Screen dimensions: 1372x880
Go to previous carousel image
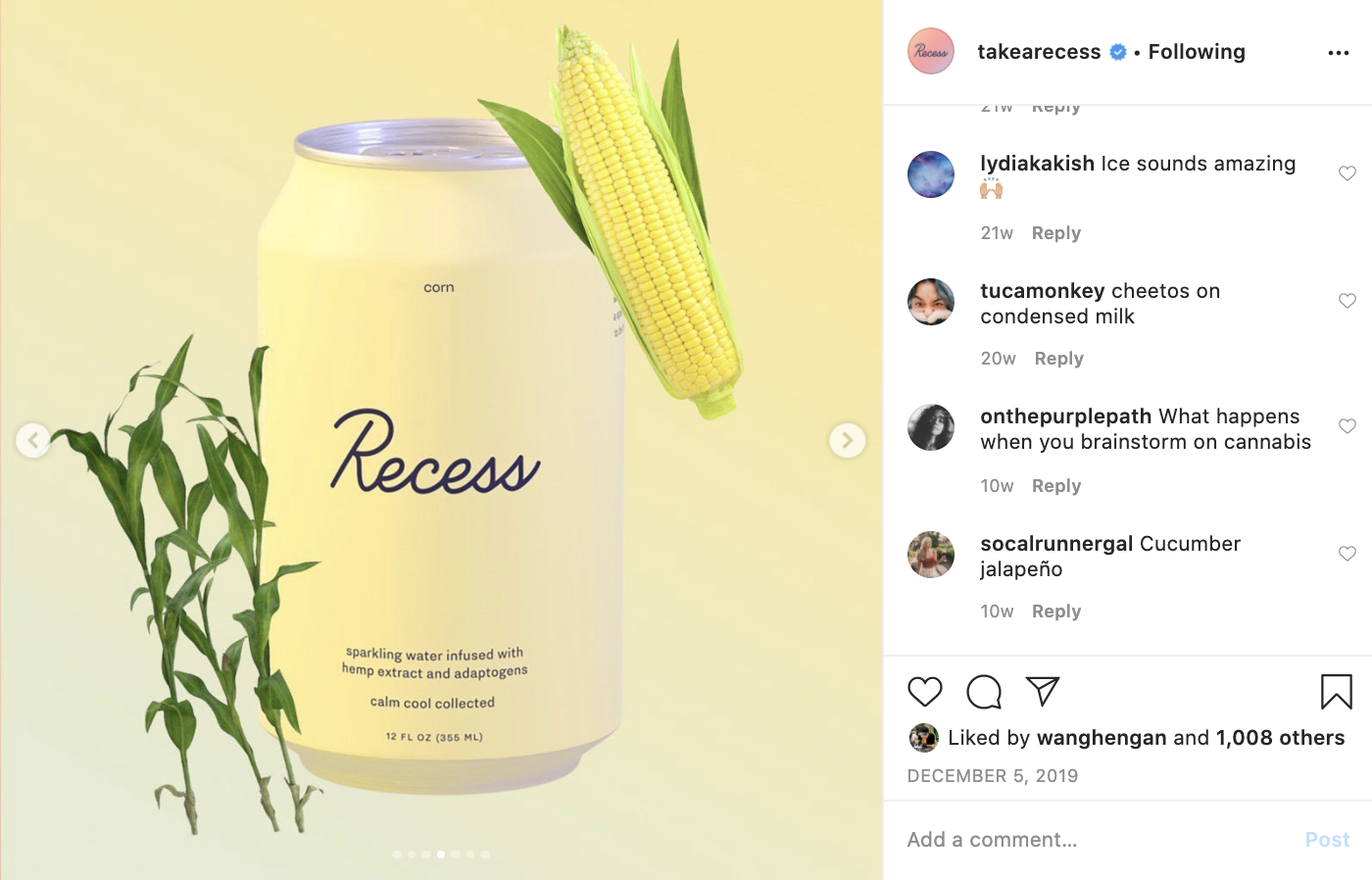click(33, 440)
